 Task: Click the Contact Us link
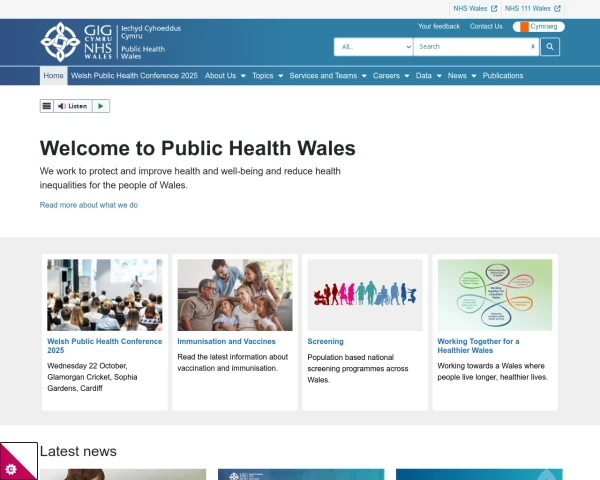tap(486, 26)
